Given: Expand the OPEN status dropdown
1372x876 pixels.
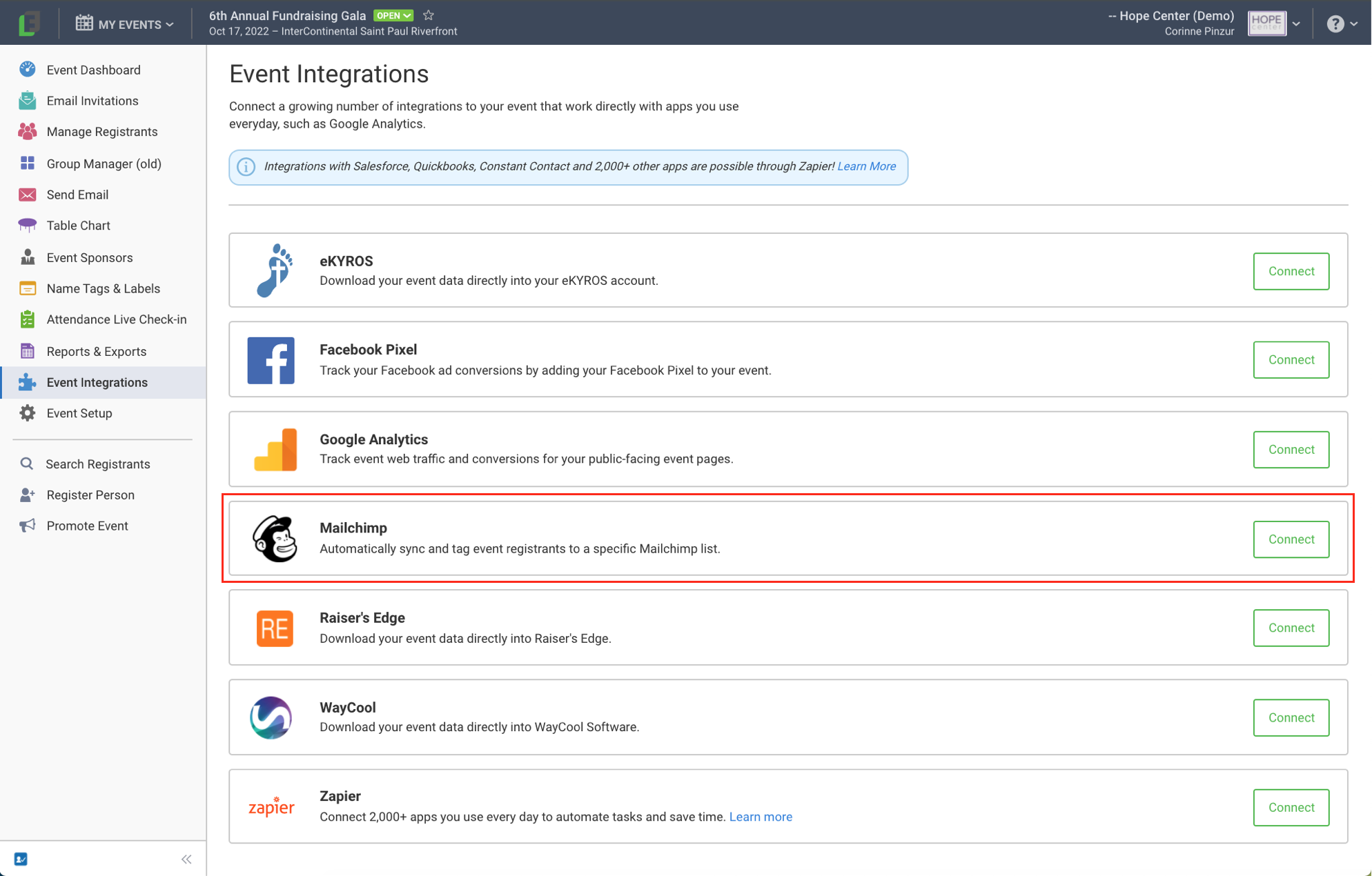Looking at the screenshot, I should tap(393, 15).
